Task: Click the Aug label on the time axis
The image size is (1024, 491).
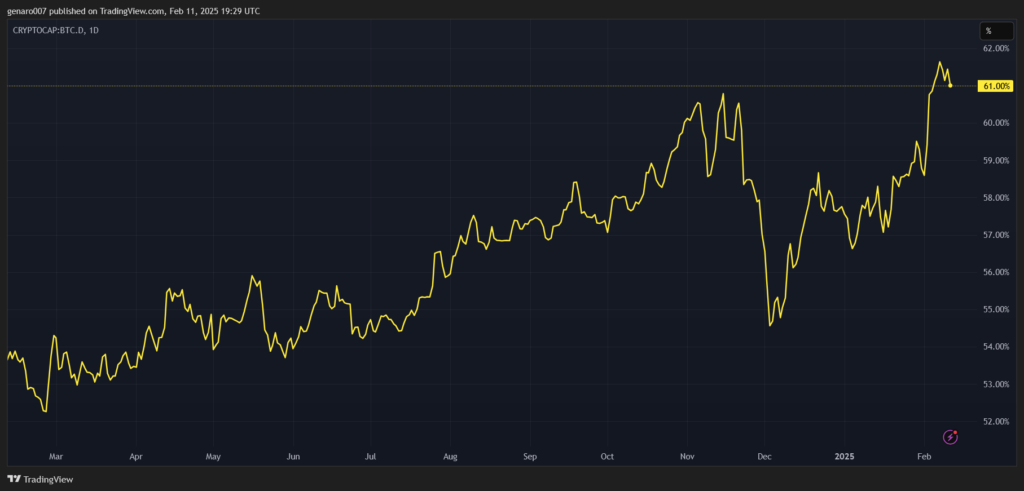Action: pyautogui.click(x=450, y=456)
